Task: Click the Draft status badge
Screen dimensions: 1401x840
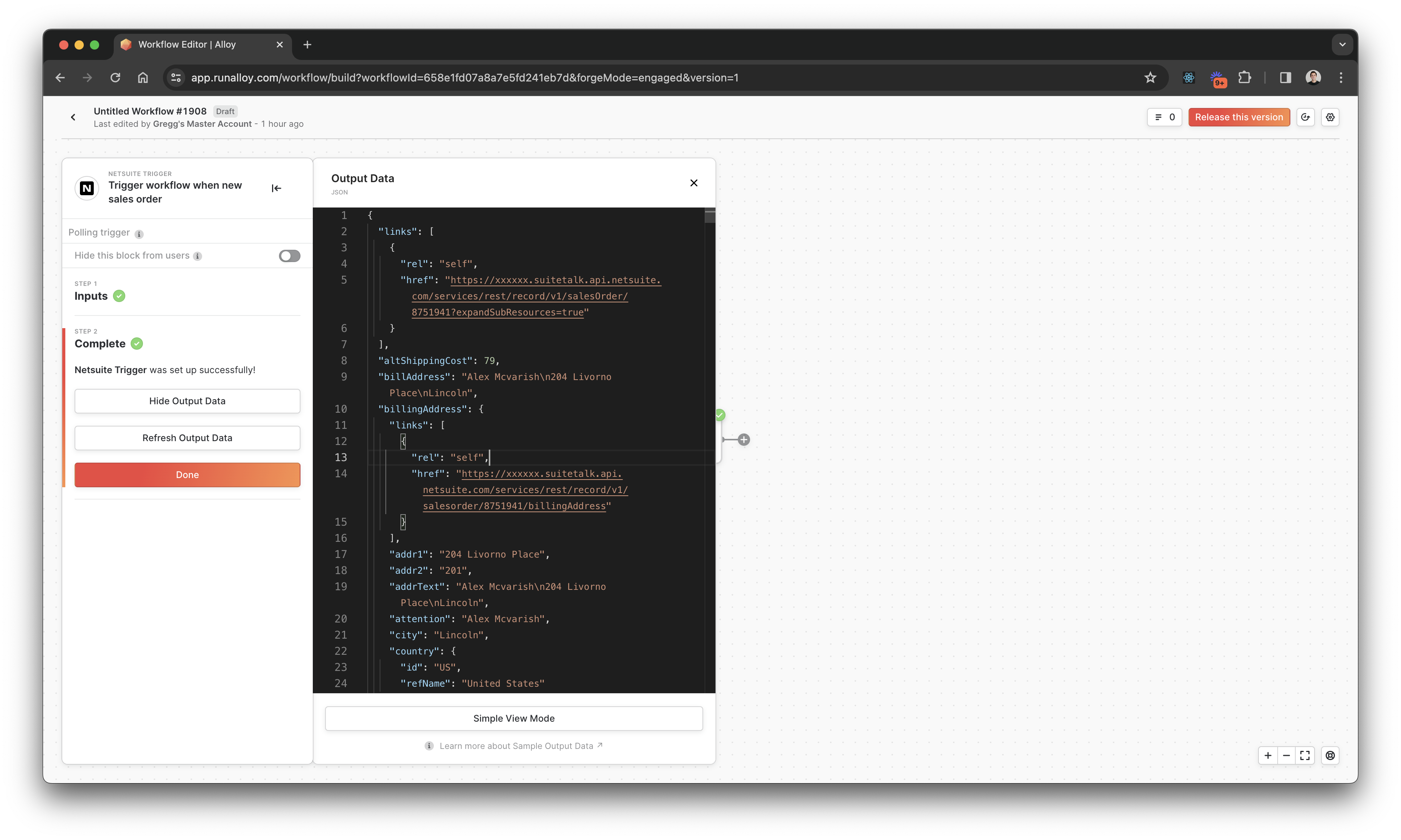Action: 225,111
